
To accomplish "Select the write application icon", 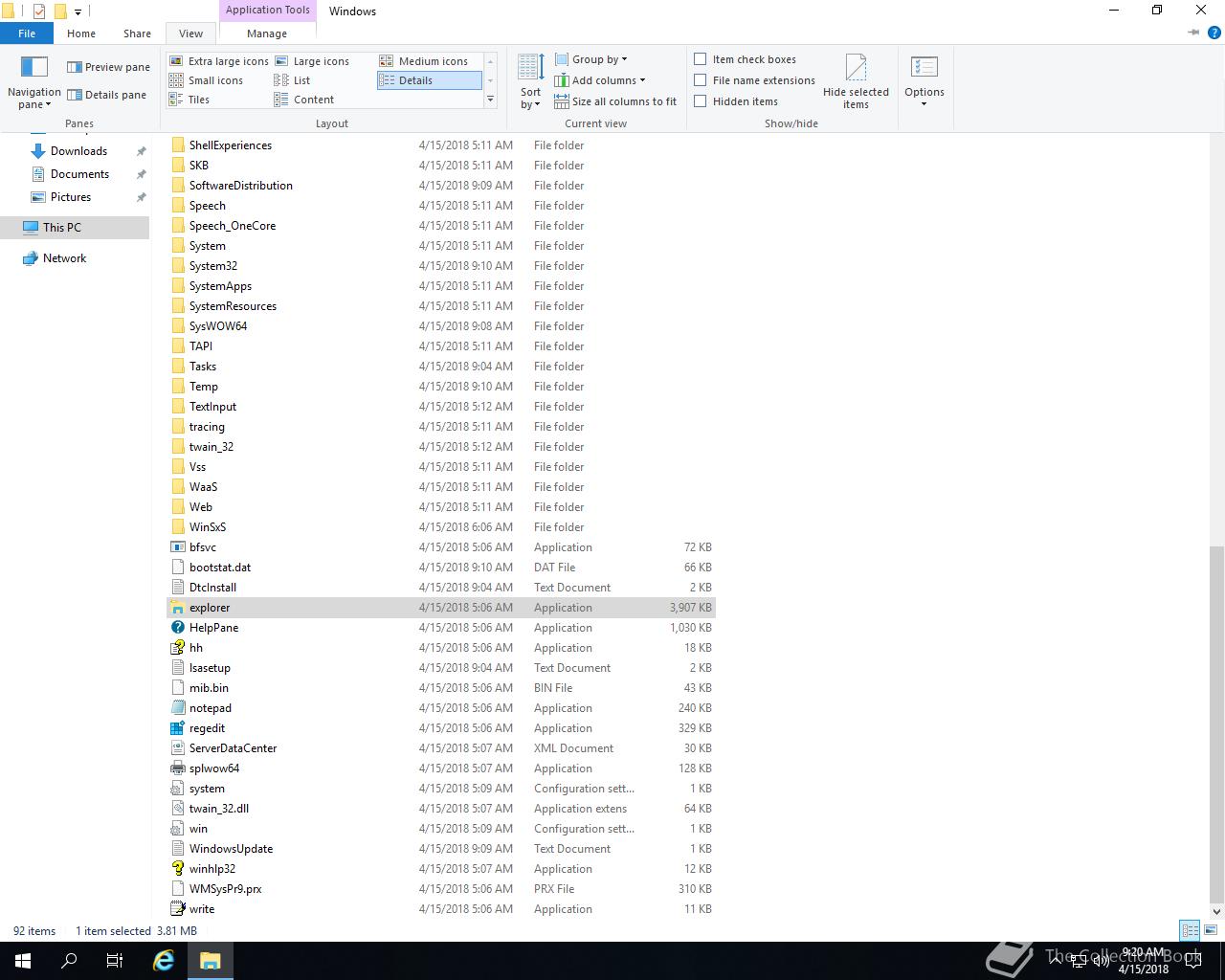I will pyautogui.click(x=177, y=909).
